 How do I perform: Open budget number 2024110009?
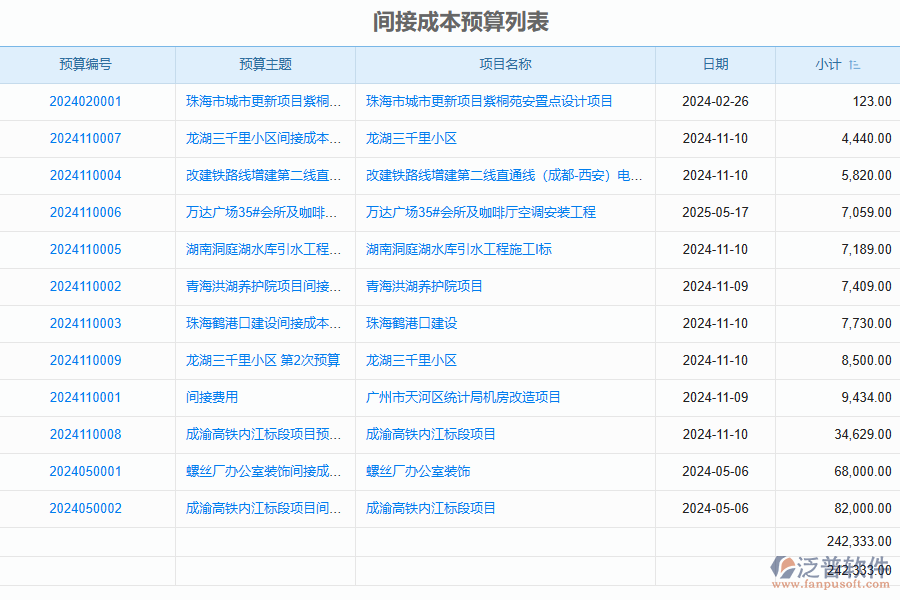click(x=86, y=361)
